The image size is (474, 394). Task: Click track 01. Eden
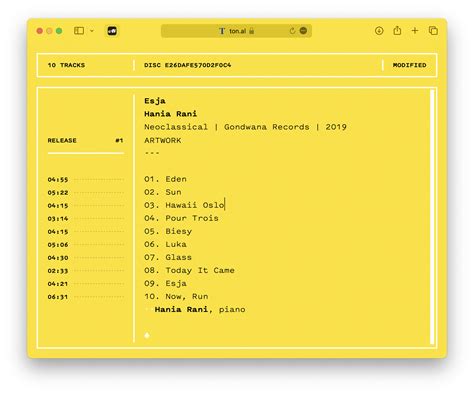[165, 179]
